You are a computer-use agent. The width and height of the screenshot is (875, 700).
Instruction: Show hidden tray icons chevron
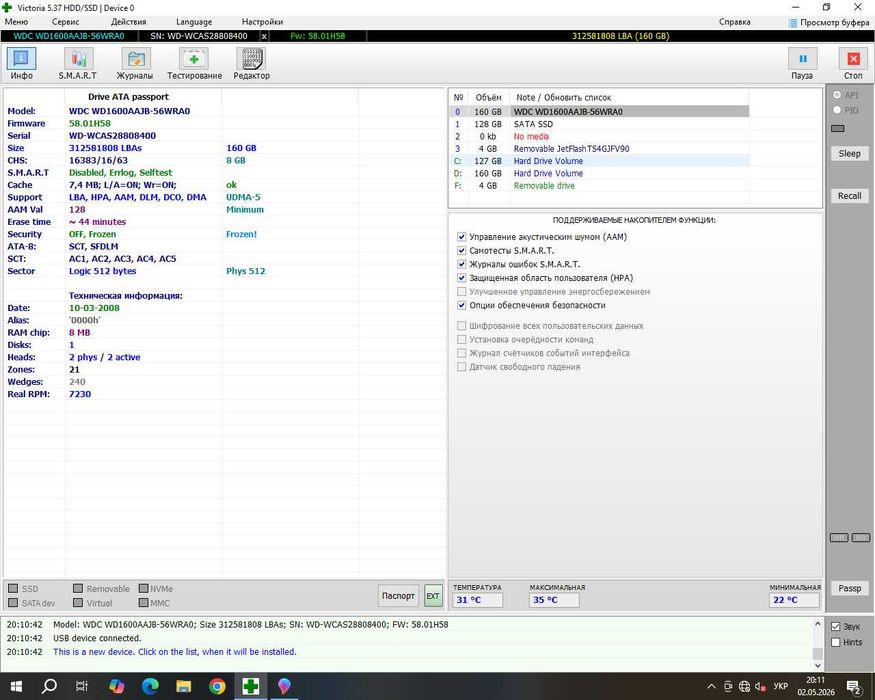coord(711,686)
